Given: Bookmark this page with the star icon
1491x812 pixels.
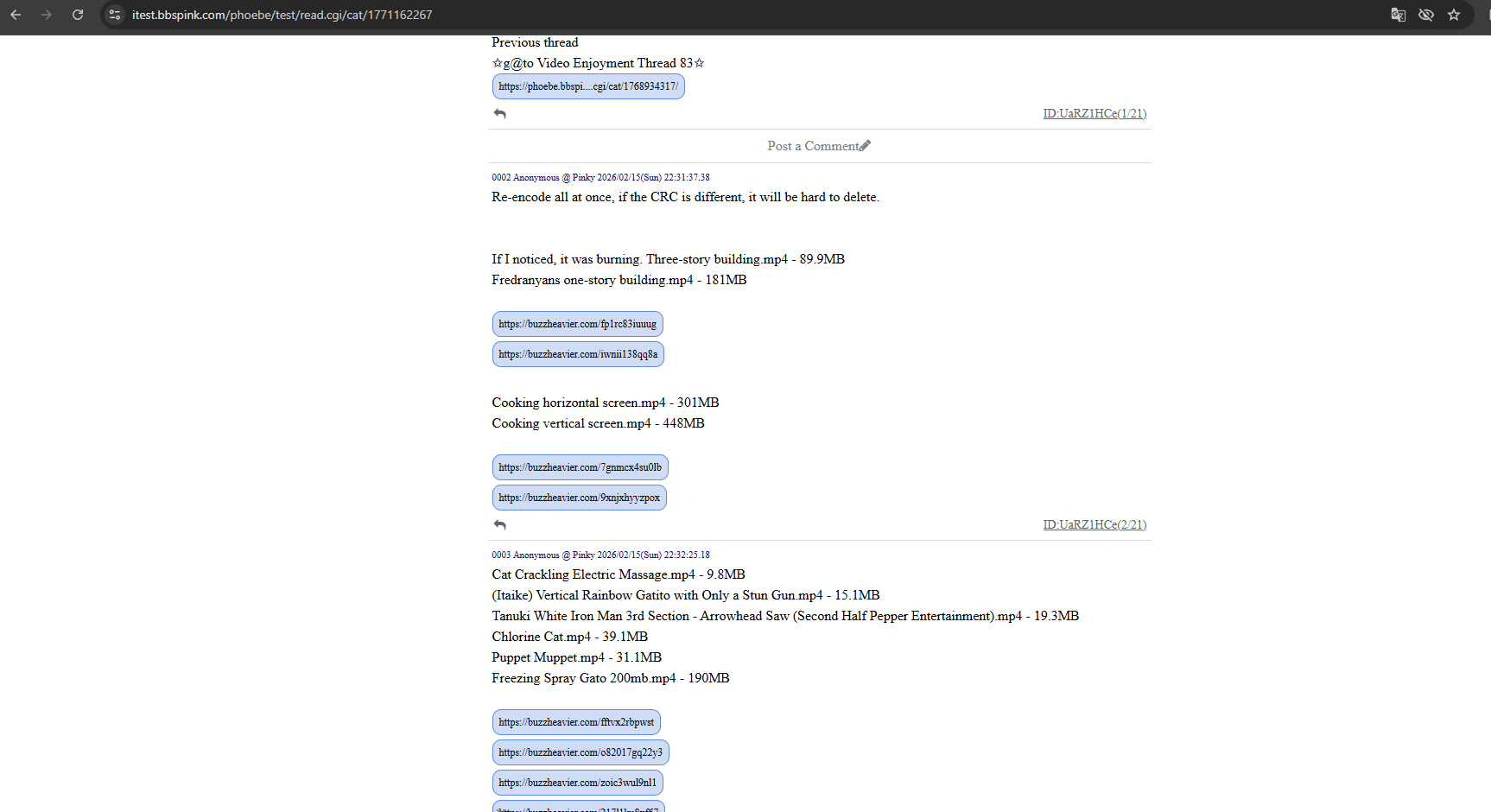Looking at the screenshot, I should 1454,15.
